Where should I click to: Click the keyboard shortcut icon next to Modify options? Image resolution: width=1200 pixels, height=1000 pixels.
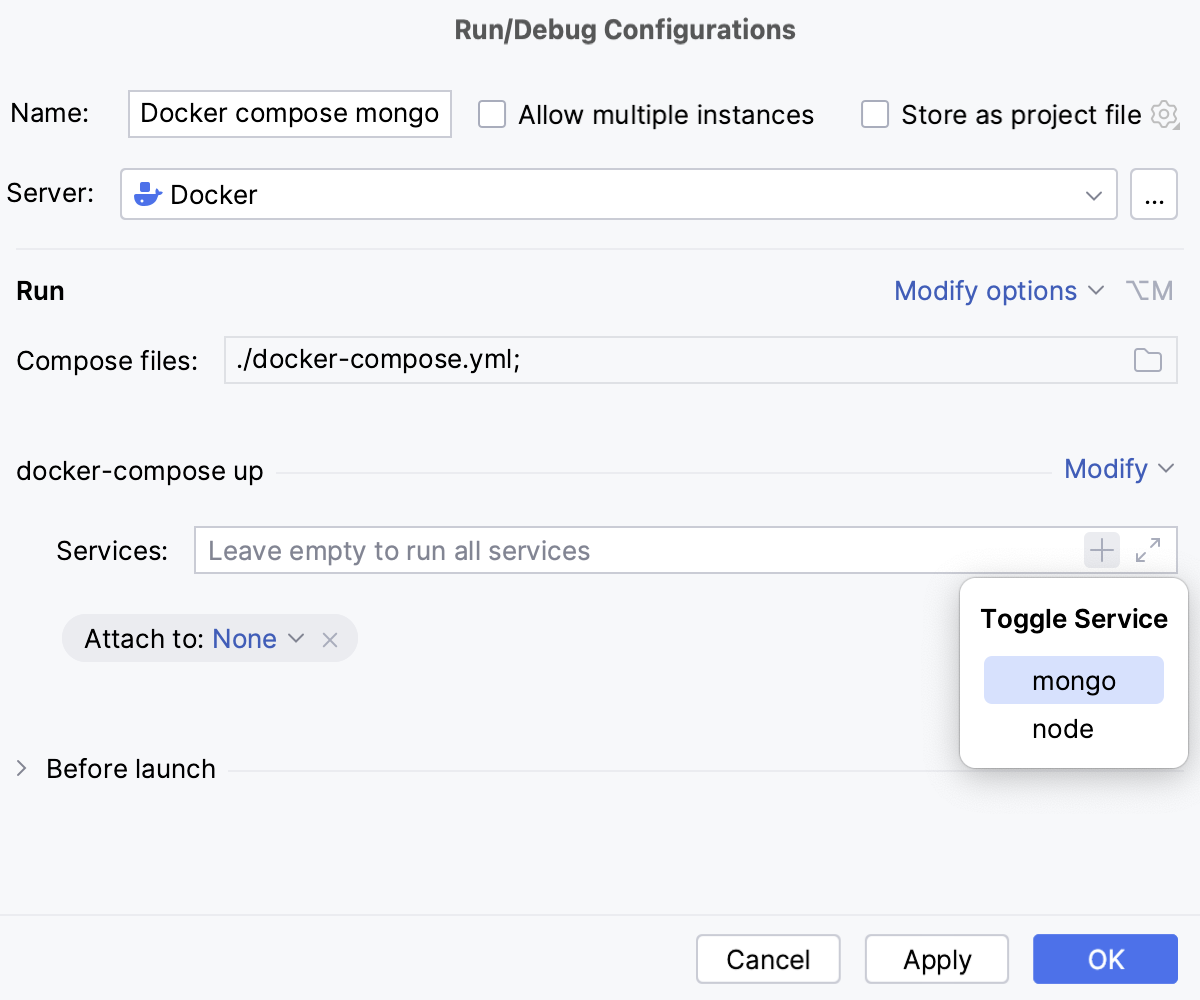pos(1149,290)
